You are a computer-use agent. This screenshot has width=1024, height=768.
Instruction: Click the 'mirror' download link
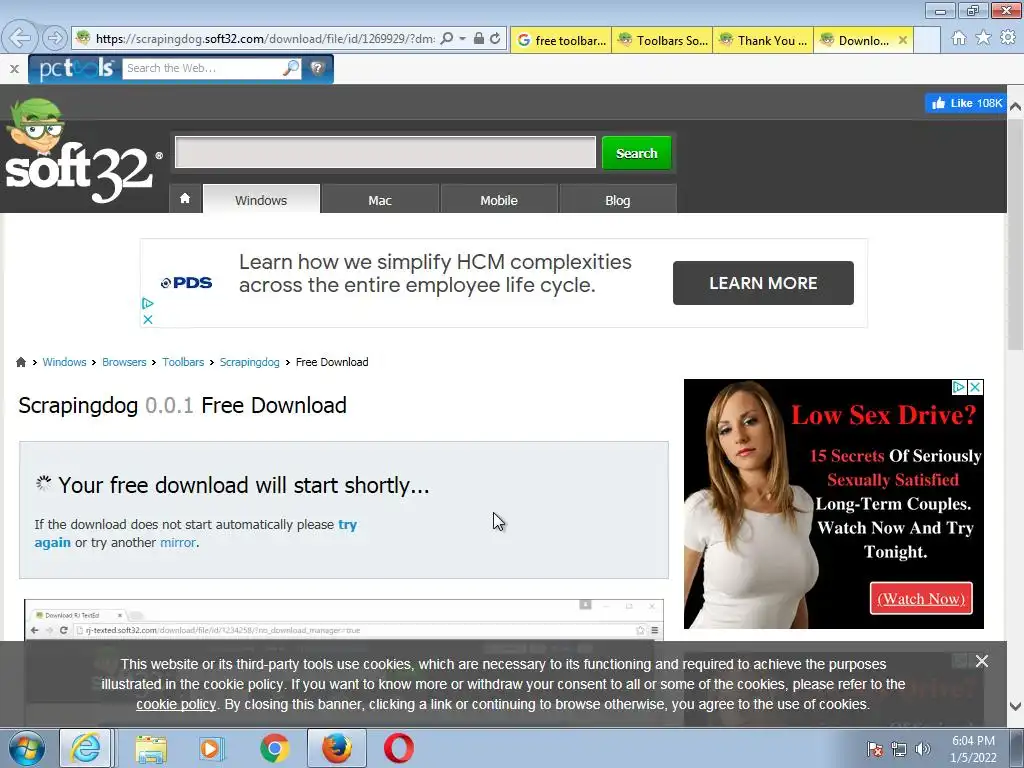(178, 543)
